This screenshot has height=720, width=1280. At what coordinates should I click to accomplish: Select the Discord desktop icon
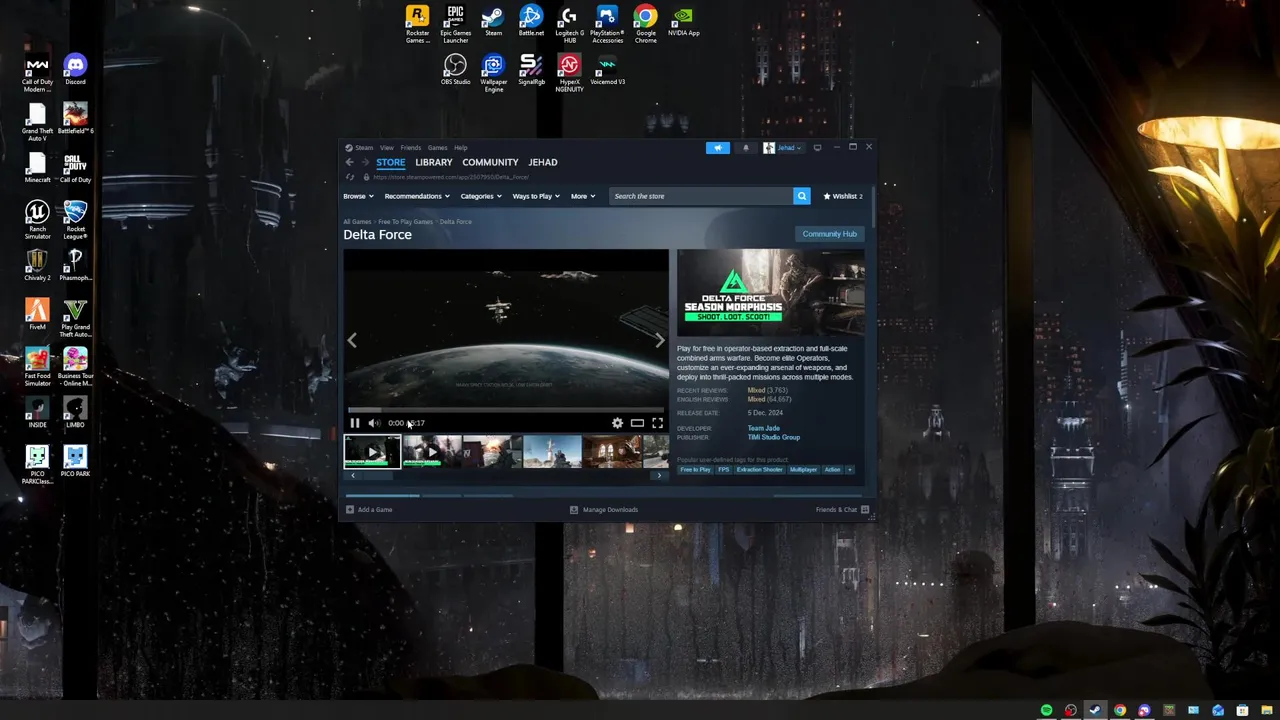(x=75, y=70)
